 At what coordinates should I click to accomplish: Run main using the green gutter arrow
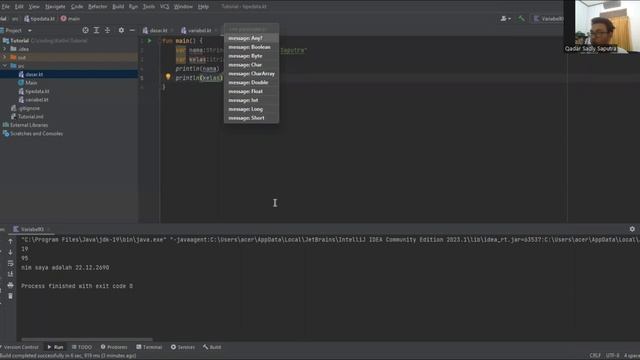coord(149,41)
